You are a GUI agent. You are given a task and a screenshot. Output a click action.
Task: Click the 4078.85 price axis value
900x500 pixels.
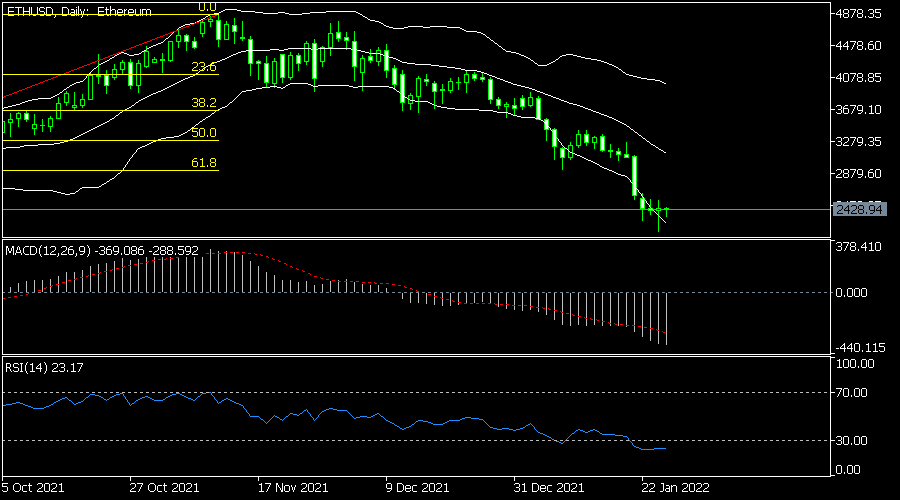click(x=859, y=77)
